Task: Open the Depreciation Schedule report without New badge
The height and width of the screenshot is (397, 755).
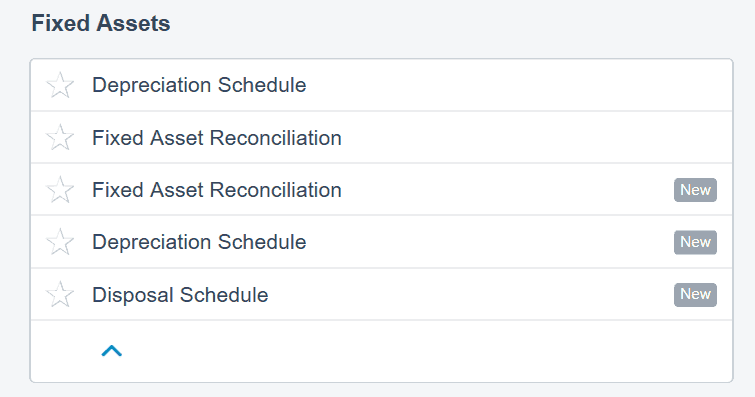Action: point(199,85)
